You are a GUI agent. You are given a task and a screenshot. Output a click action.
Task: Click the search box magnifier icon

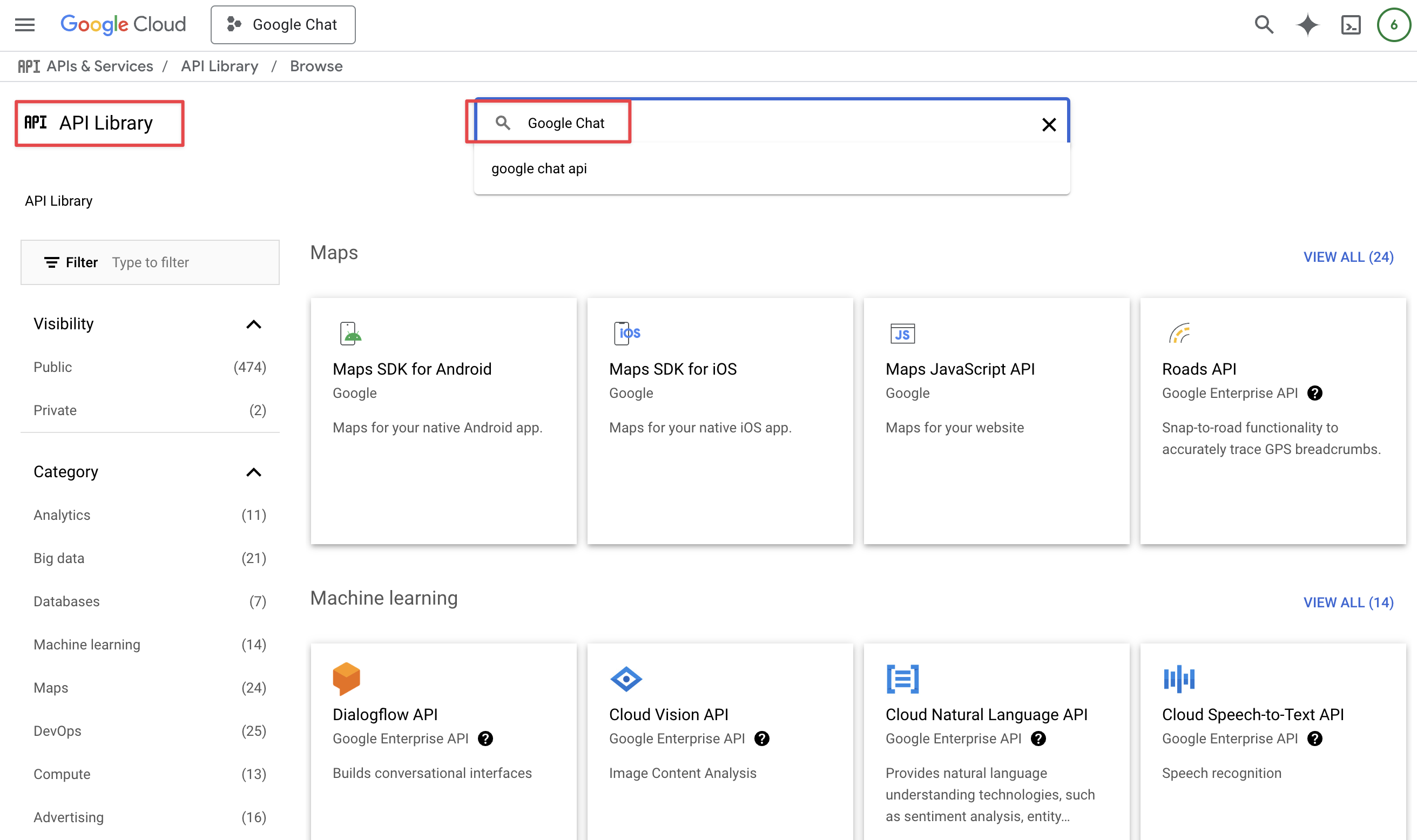click(503, 123)
